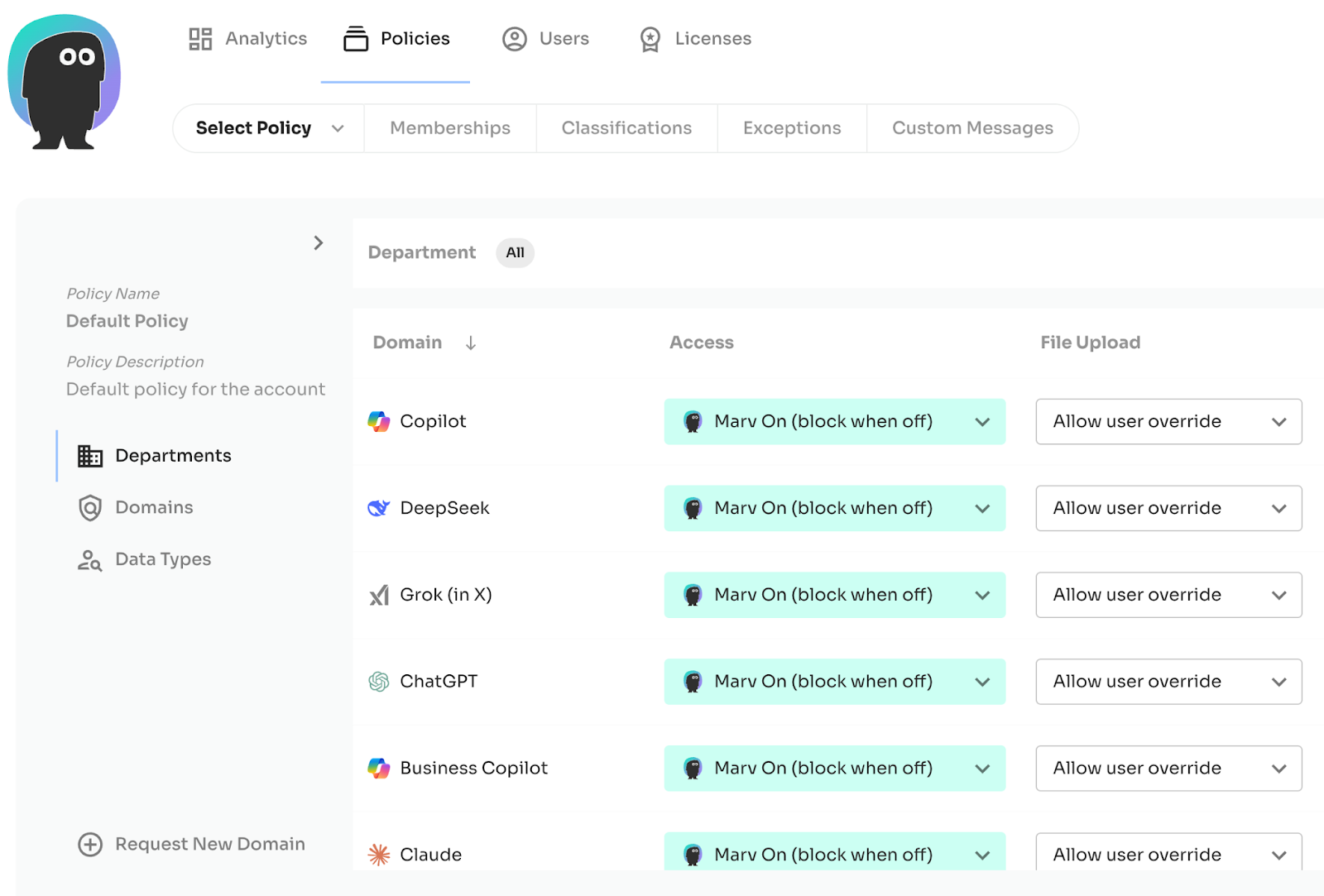This screenshot has width=1324, height=896.
Task: Click the Analytics dashboard icon
Action: click(200, 39)
